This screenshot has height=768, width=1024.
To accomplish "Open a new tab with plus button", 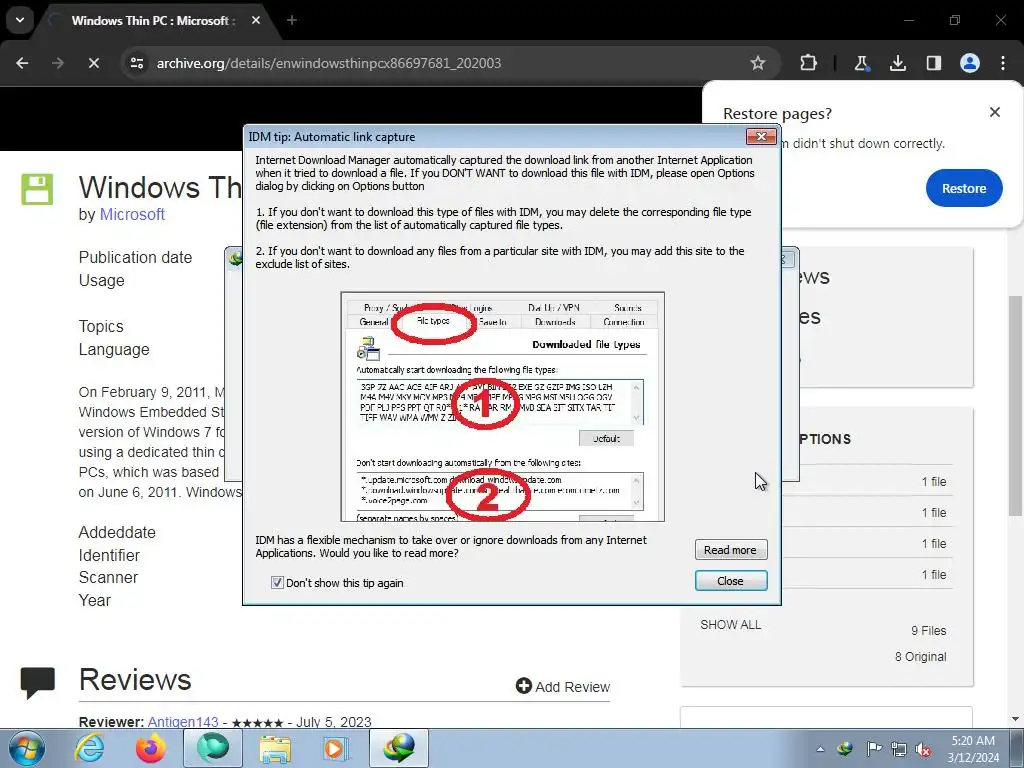I will (292, 20).
